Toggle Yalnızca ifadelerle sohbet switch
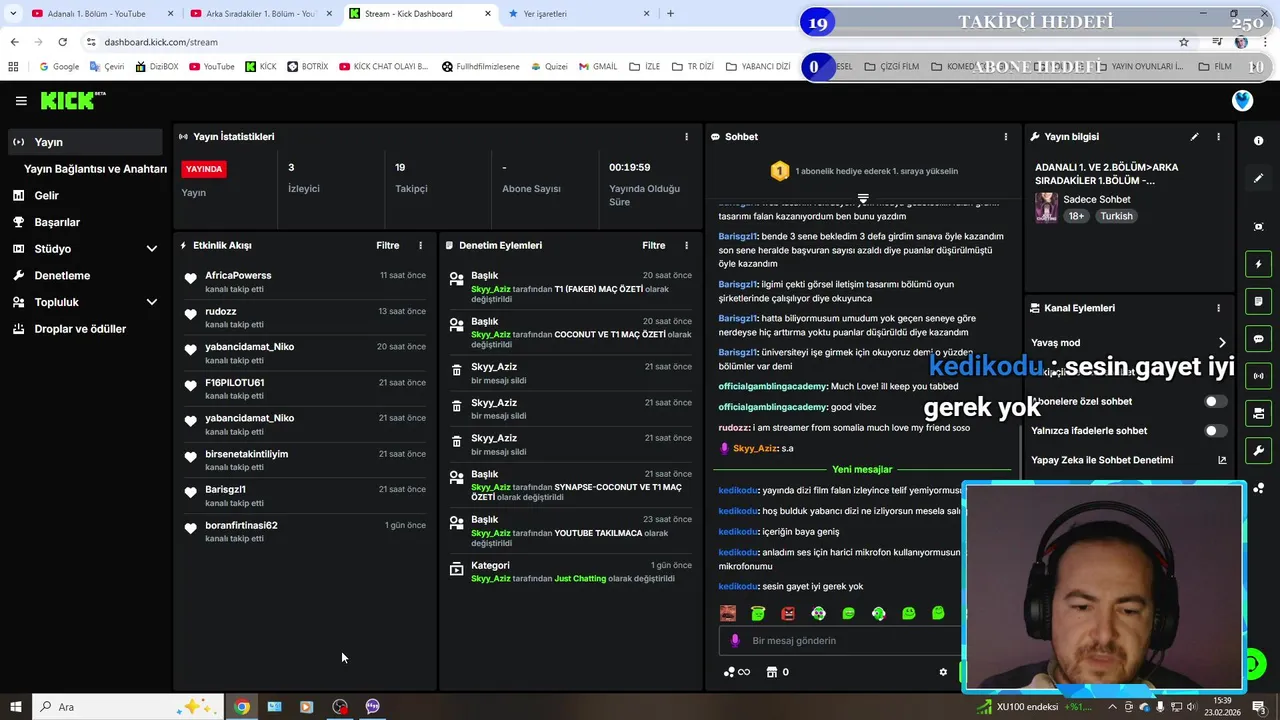The height and width of the screenshot is (720, 1280). tap(1215, 431)
